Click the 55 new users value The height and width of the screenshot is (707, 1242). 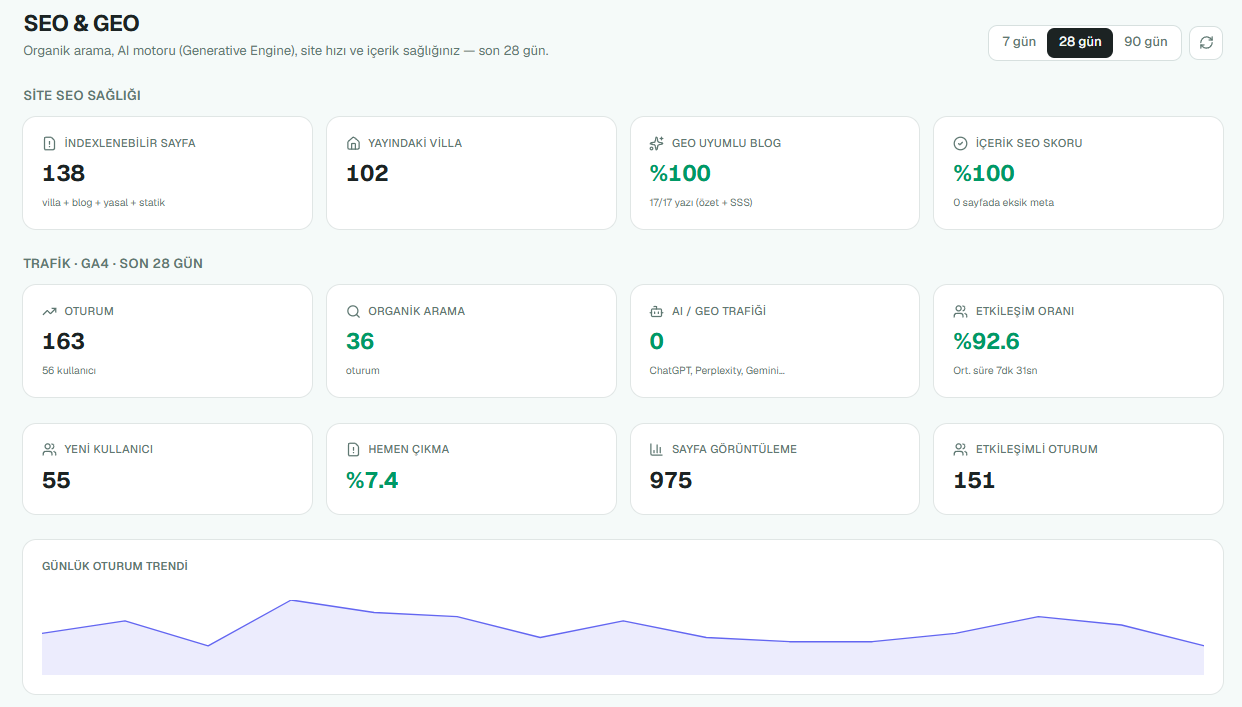56,480
